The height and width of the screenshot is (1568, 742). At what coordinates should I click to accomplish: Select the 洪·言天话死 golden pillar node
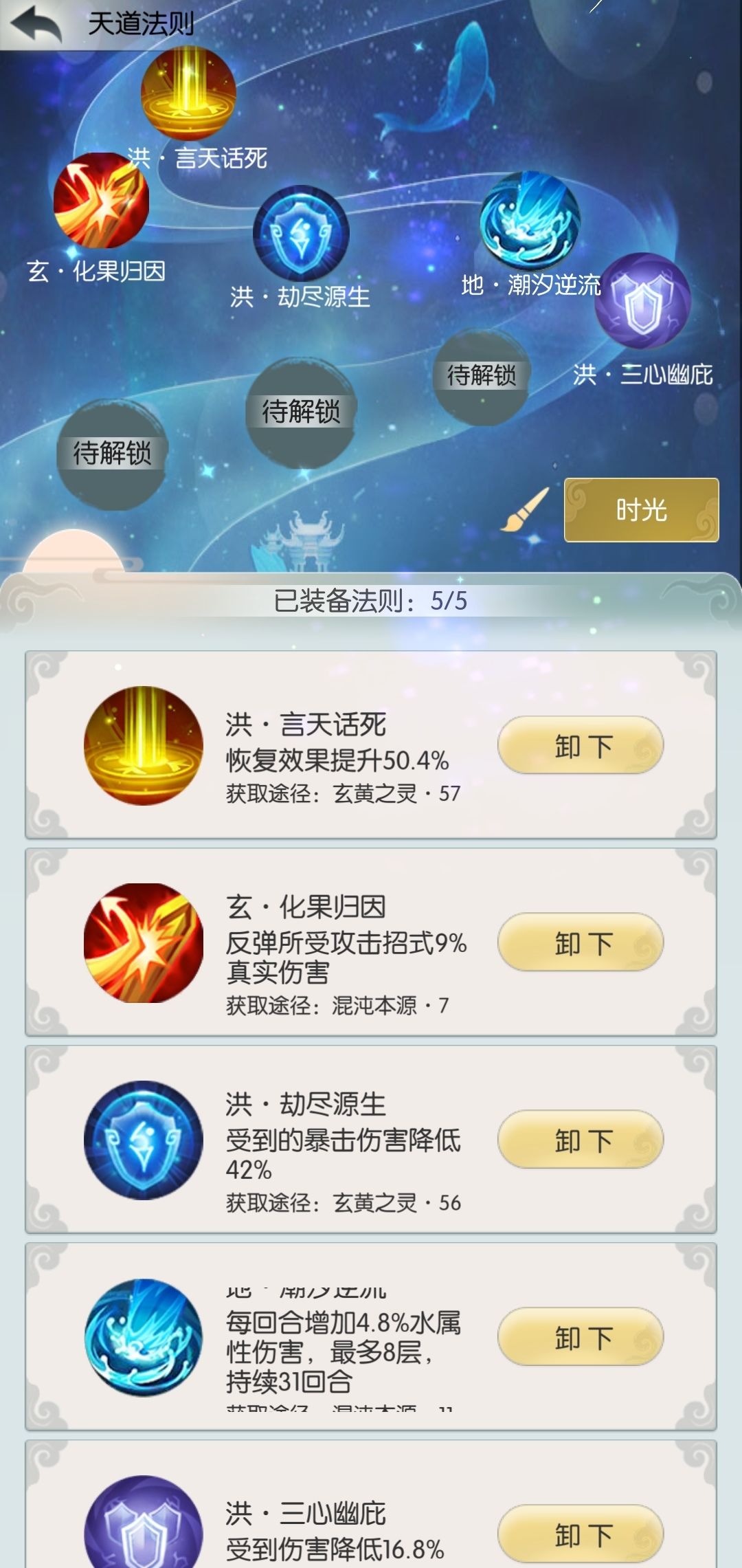(x=188, y=93)
